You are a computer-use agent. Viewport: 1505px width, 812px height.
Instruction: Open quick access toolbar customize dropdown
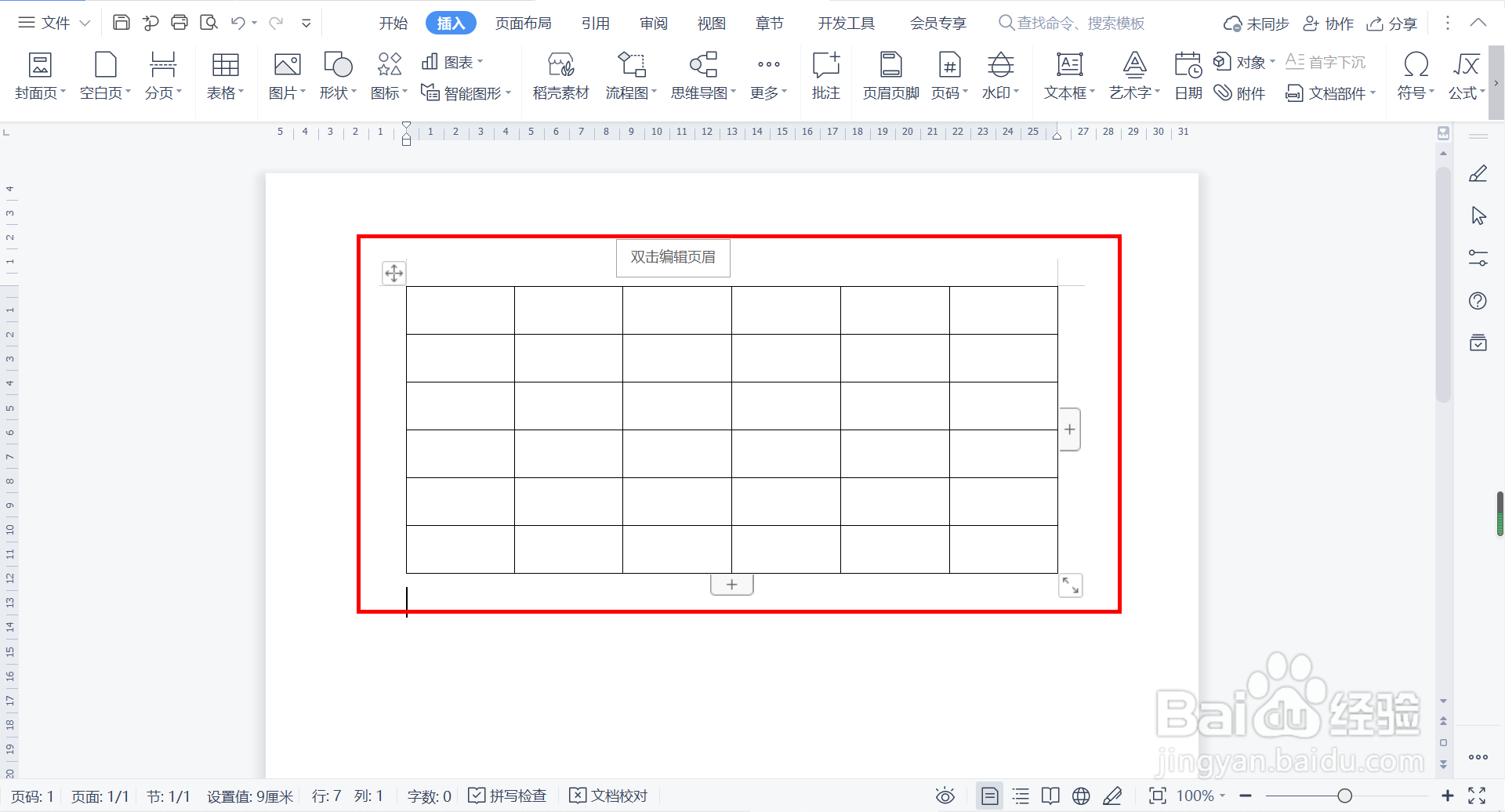coord(306,24)
